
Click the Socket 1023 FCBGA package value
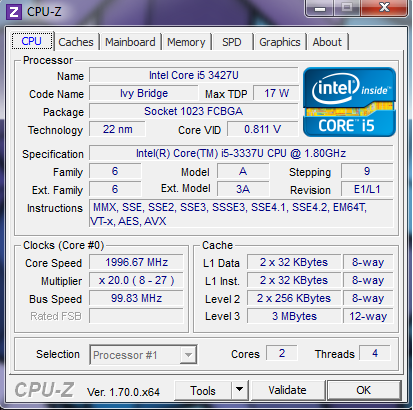pyautogui.click(x=194, y=111)
